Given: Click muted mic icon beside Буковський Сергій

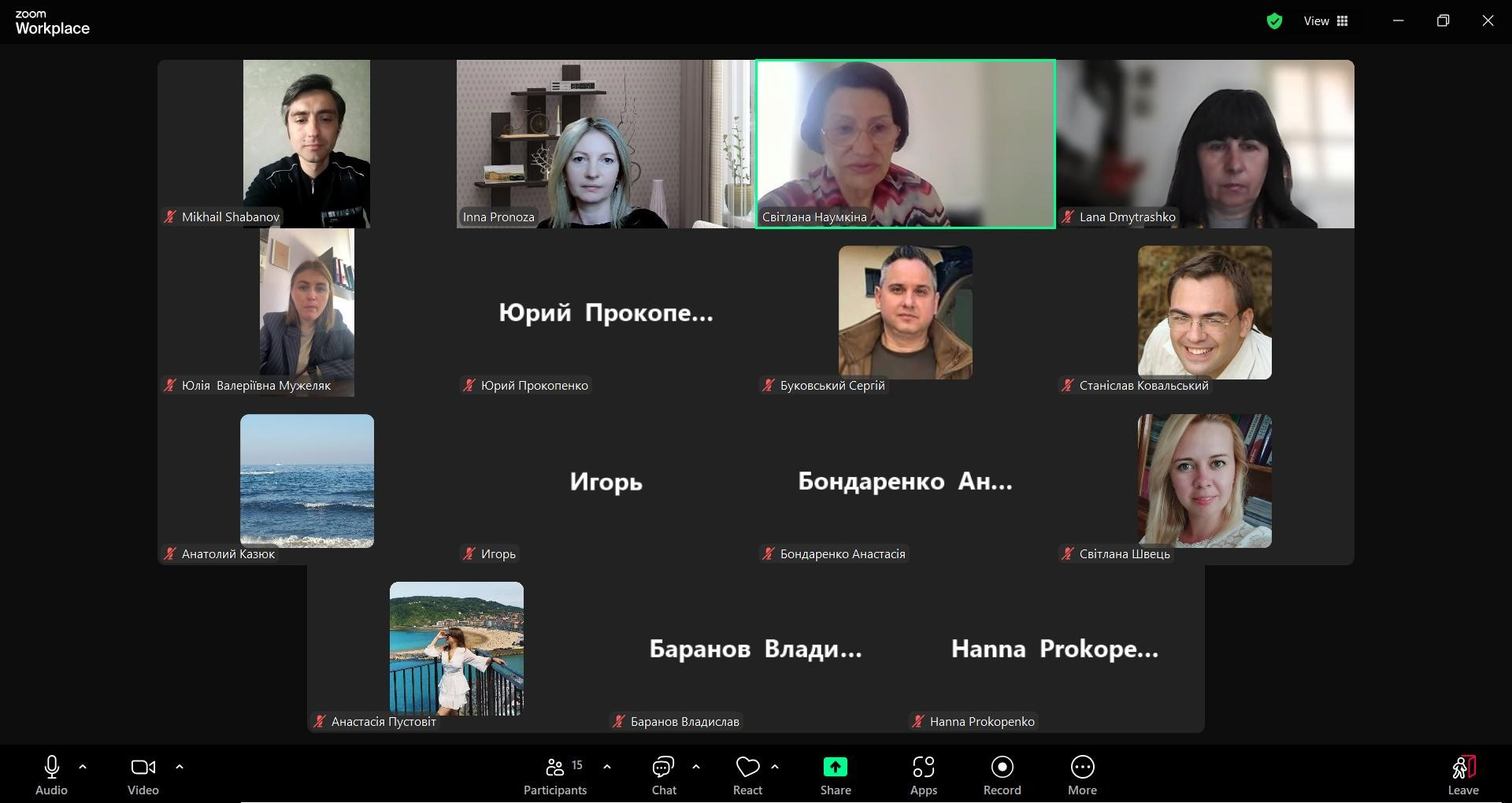Looking at the screenshot, I should pyautogui.click(x=768, y=386).
